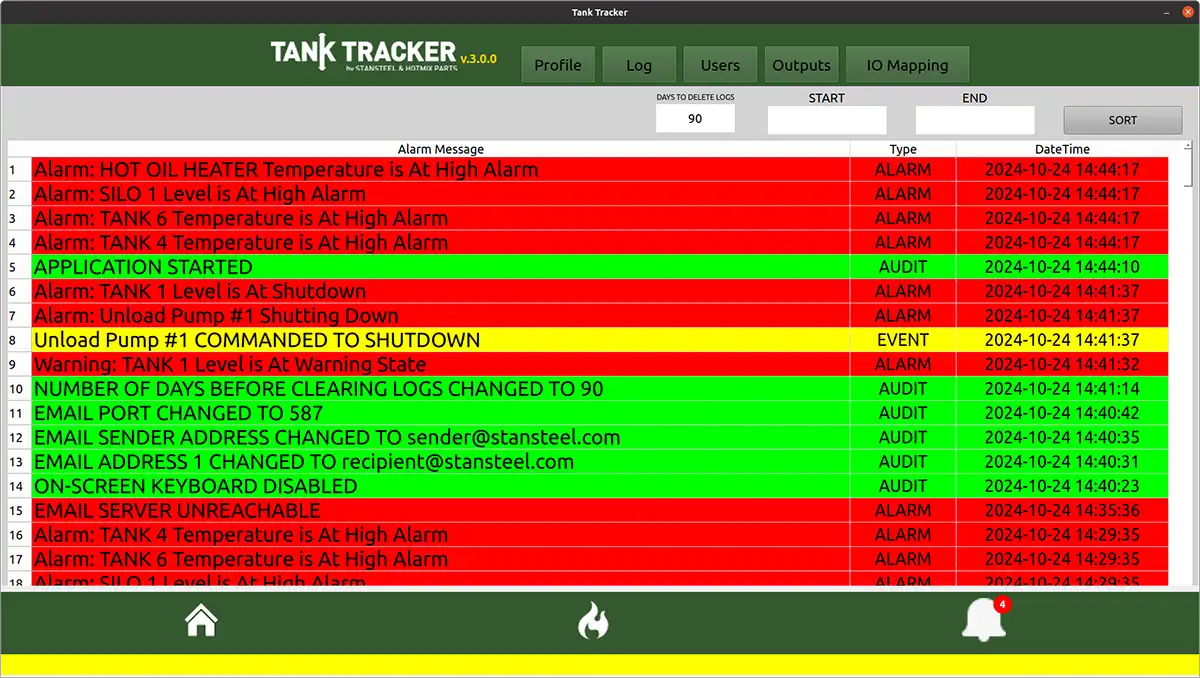This screenshot has height=678, width=1200.
Task: Select the APPLICATION STARTED audit row
Action: coord(600,267)
